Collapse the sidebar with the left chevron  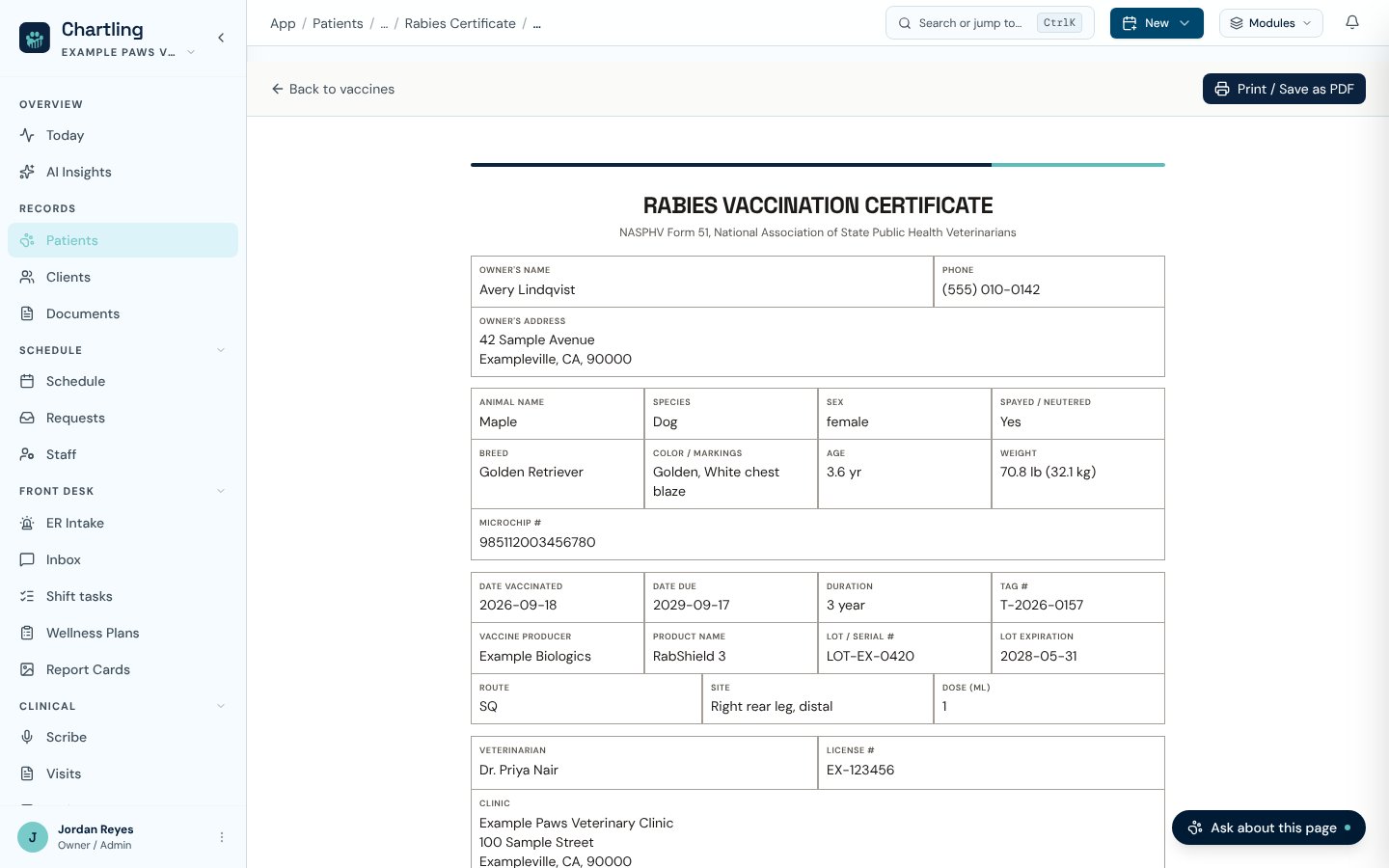pyautogui.click(x=221, y=38)
